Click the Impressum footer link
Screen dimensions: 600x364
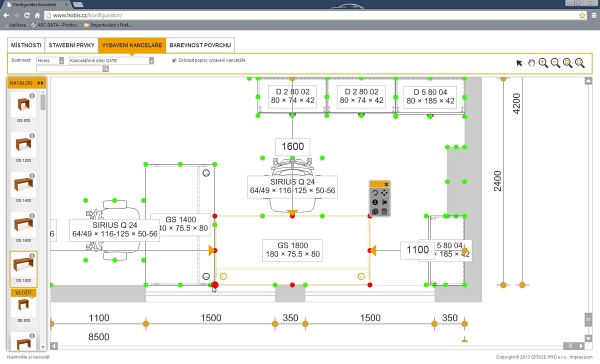click(581, 357)
